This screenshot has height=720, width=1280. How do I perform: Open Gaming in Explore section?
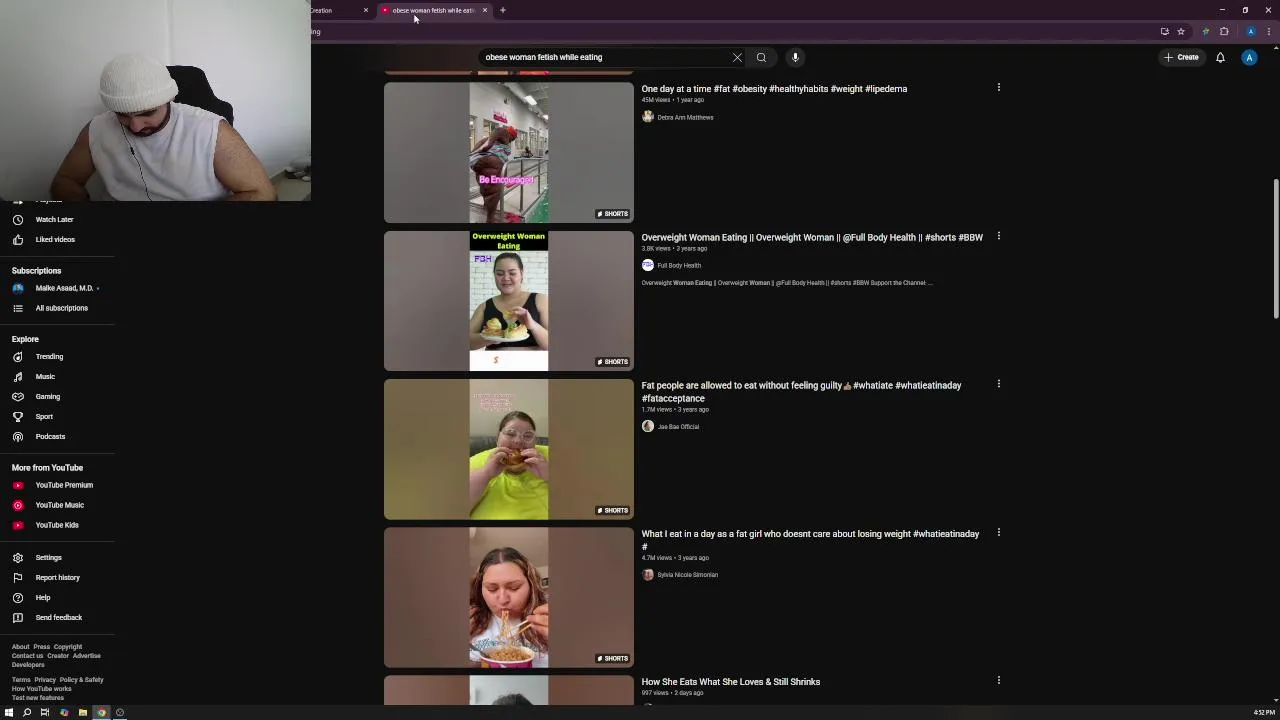pyautogui.click(x=47, y=397)
